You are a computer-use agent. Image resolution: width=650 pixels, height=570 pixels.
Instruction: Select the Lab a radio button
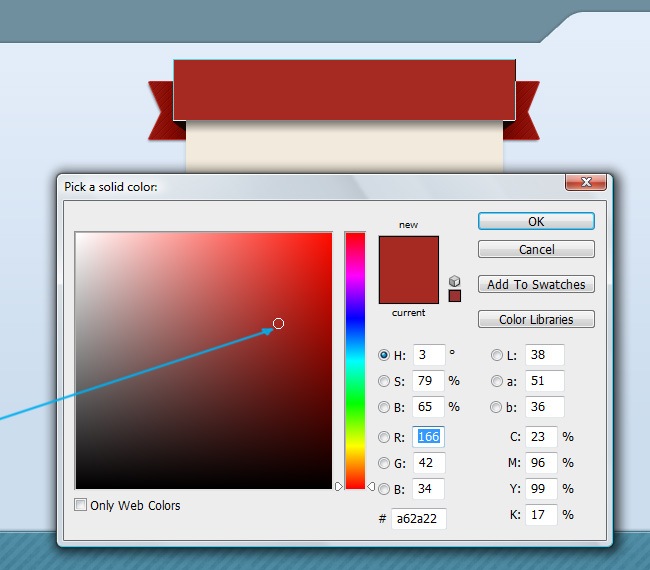pos(497,381)
